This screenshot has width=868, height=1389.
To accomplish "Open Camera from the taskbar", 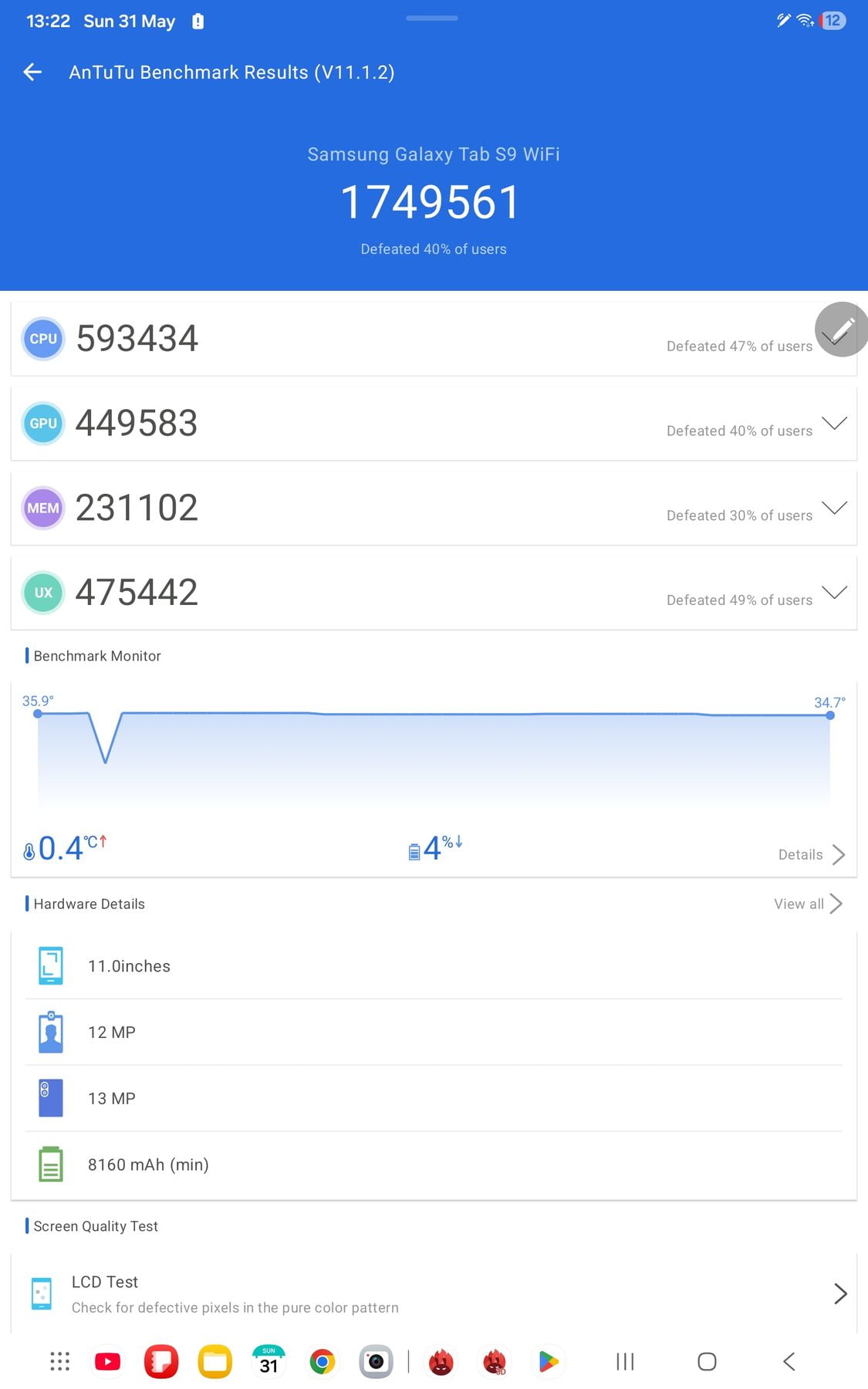I will pyautogui.click(x=376, y=1362).
